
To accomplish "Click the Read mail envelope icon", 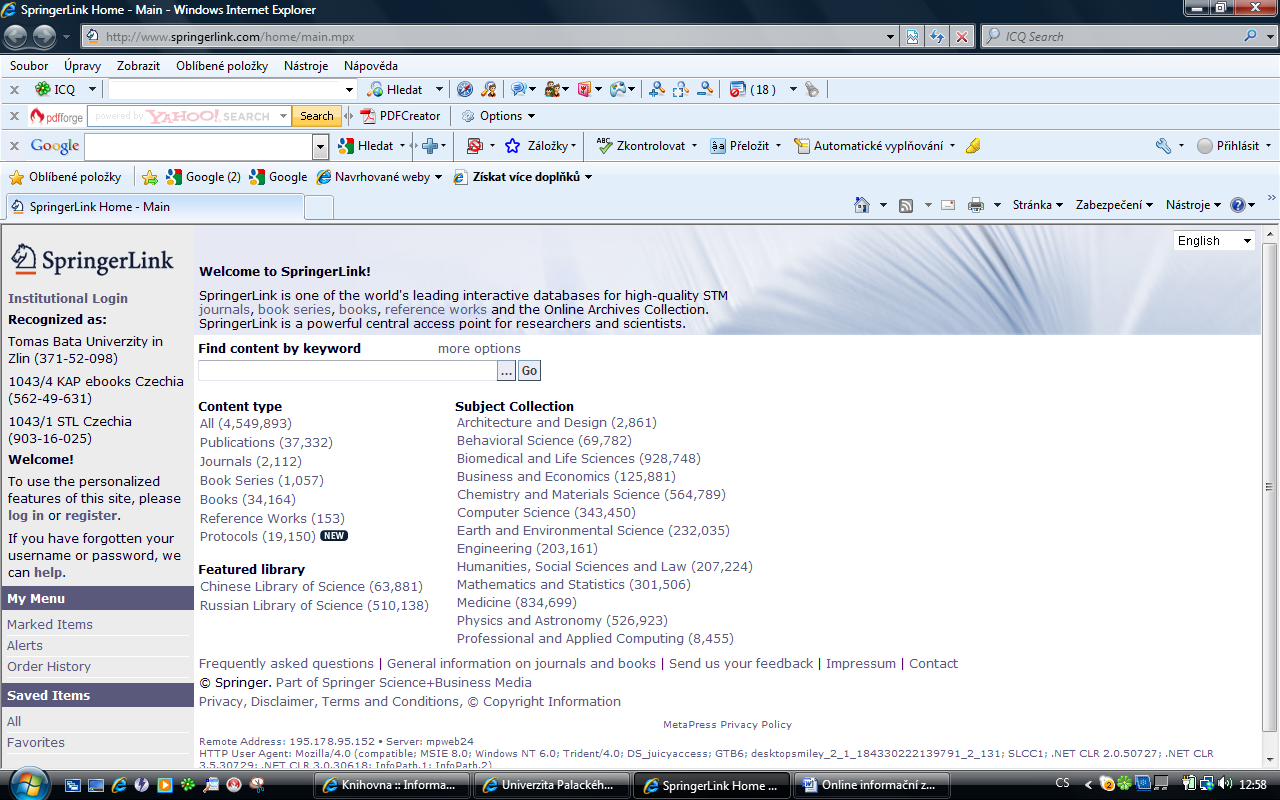I will pos(948,205).
